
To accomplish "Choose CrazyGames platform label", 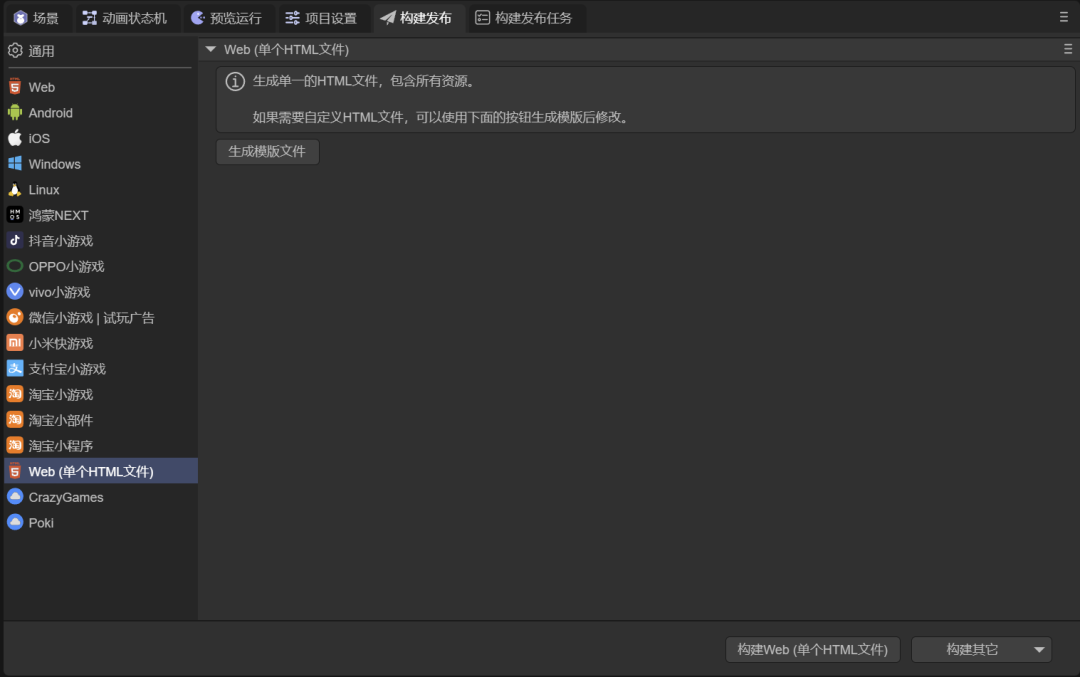I will (66, 497).
